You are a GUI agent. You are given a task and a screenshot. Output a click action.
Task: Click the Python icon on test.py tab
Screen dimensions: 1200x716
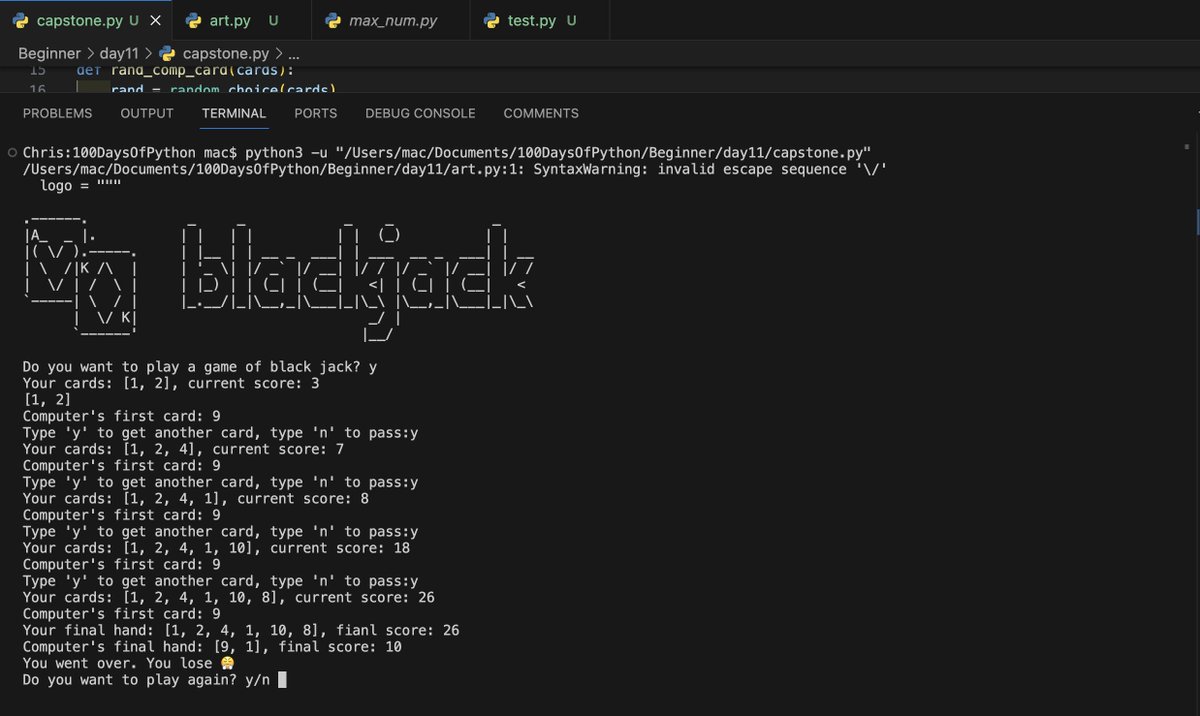click(491, 20)
